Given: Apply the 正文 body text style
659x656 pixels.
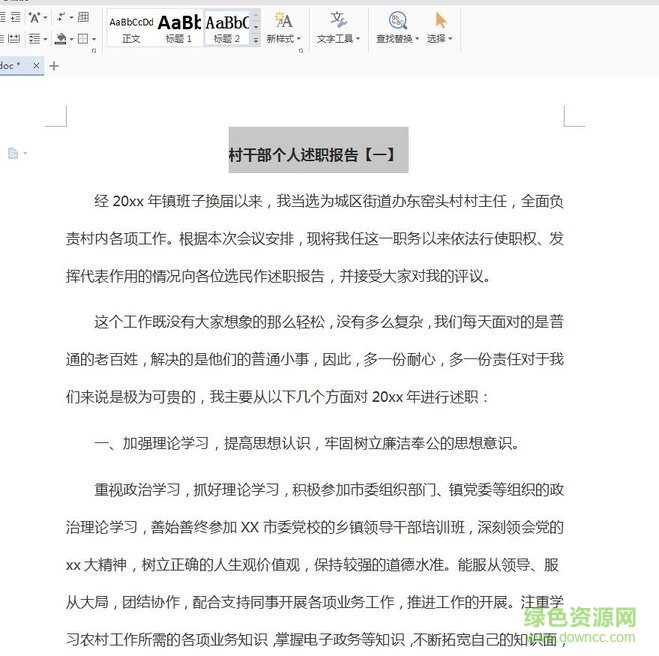Looking at the screenshot, I should pos(131,27).
